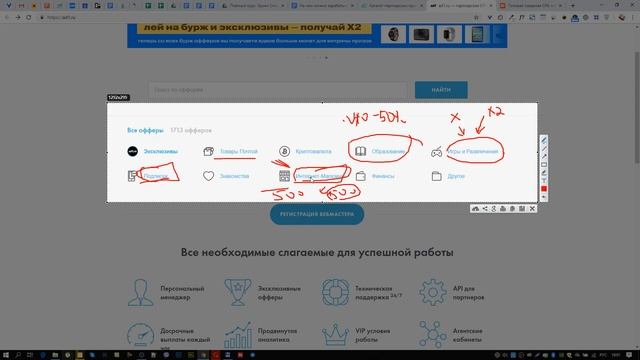Click the РЕГИСТРАЦИЯ ВЕБМАСТЕРА button

click(317, 214)
